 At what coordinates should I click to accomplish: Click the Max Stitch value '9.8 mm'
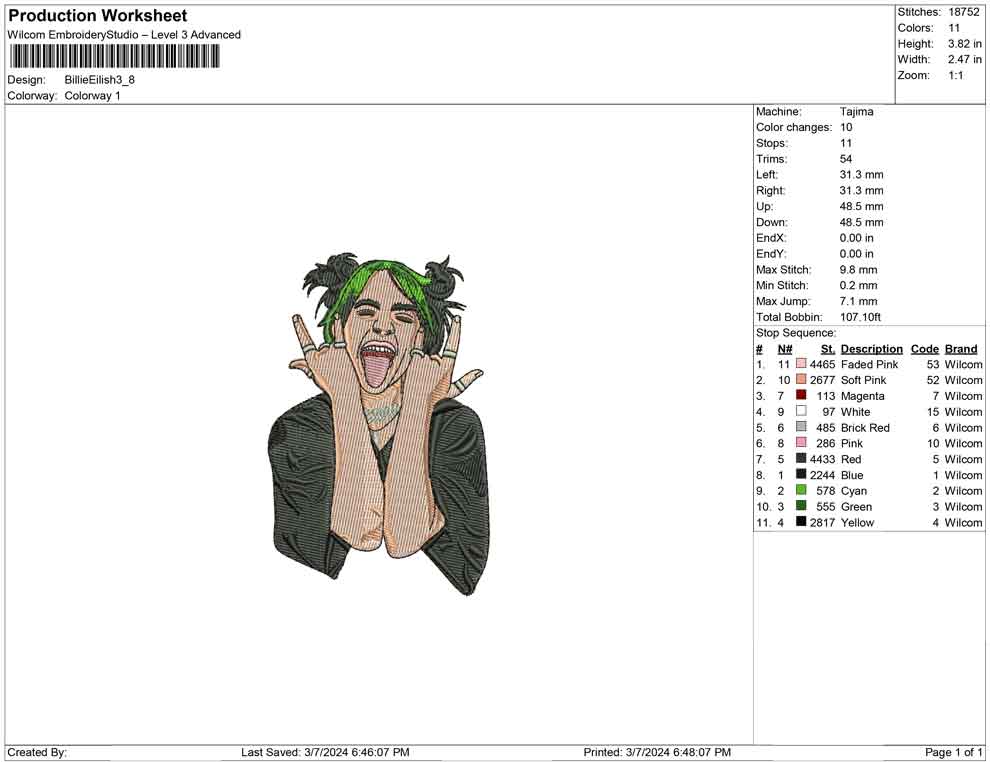pyautogui.click(x=859, y=269)
